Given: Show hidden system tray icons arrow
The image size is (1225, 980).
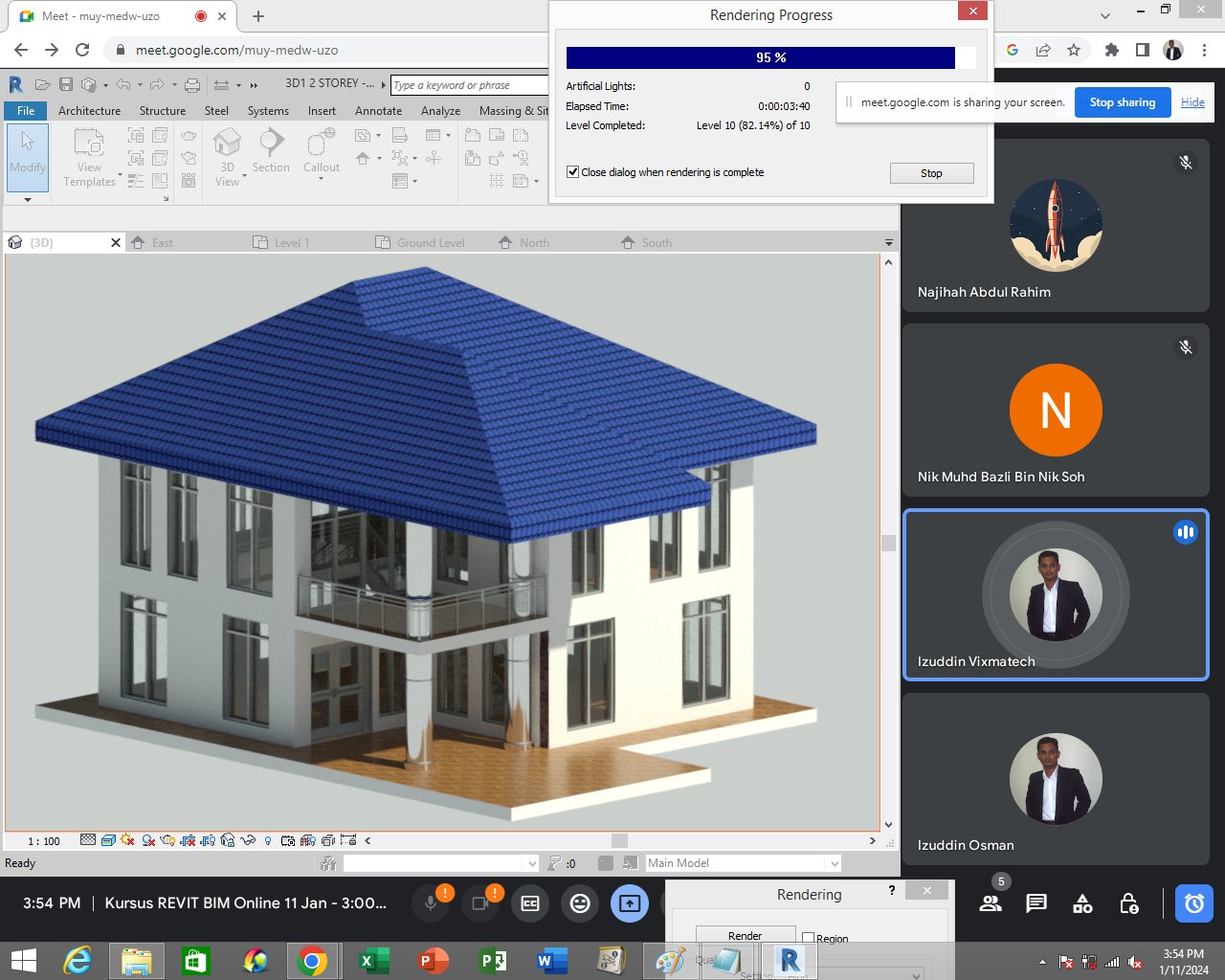Looking at the screenshot, I should pyautogui.click(x=1042, y=961).
